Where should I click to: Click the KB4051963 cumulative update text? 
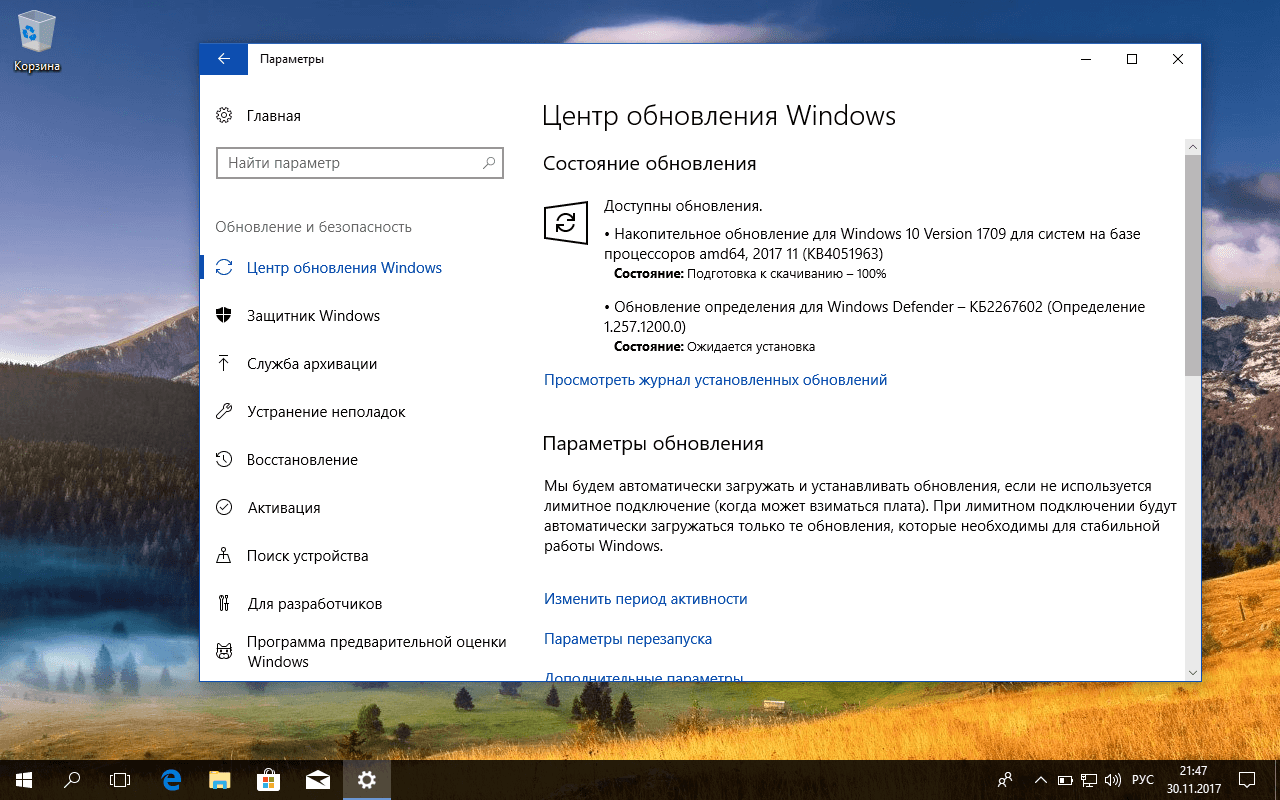click(872, 244)
